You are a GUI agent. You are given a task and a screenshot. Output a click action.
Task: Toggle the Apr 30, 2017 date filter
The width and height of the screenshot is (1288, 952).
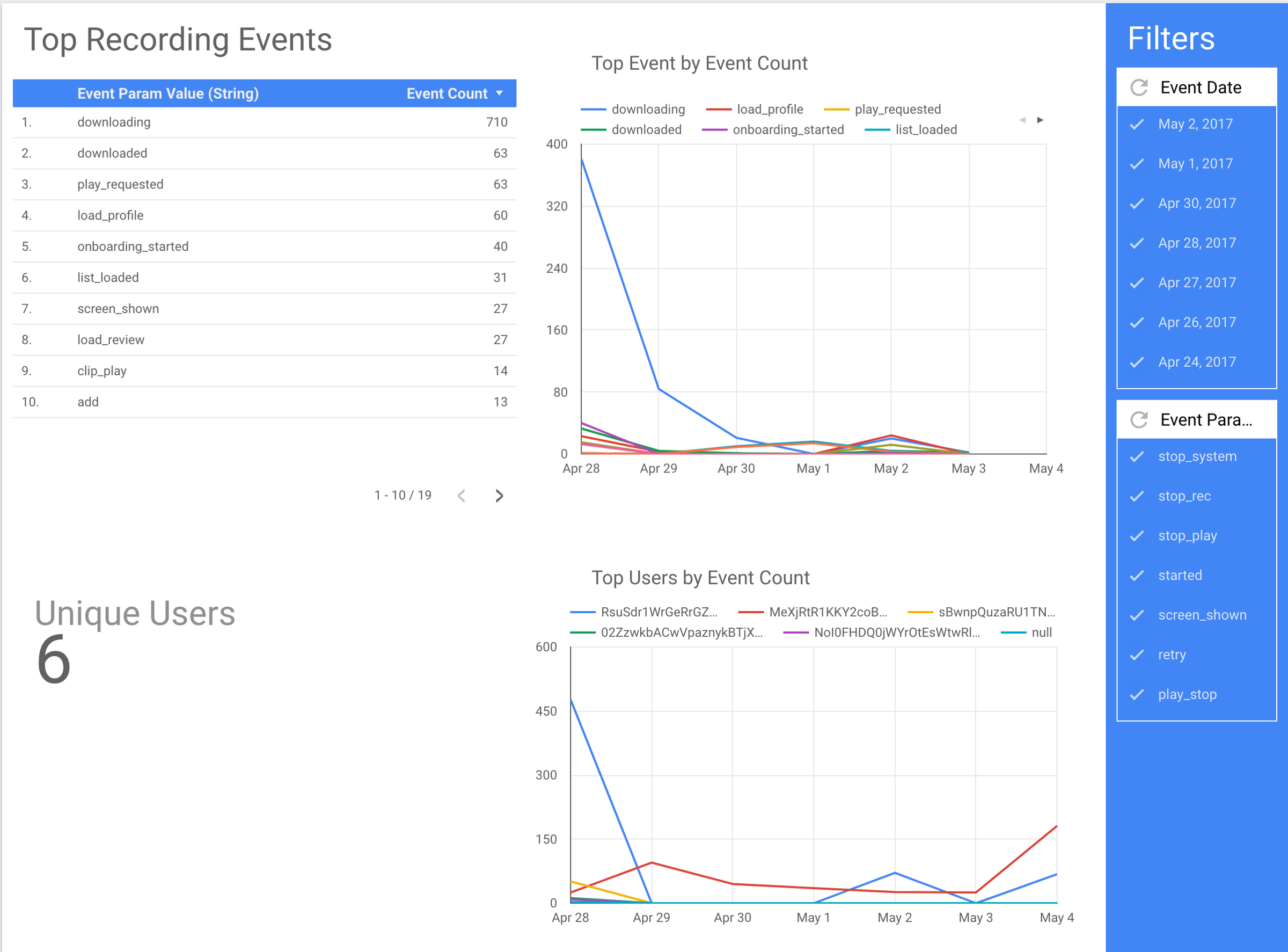1196,204
